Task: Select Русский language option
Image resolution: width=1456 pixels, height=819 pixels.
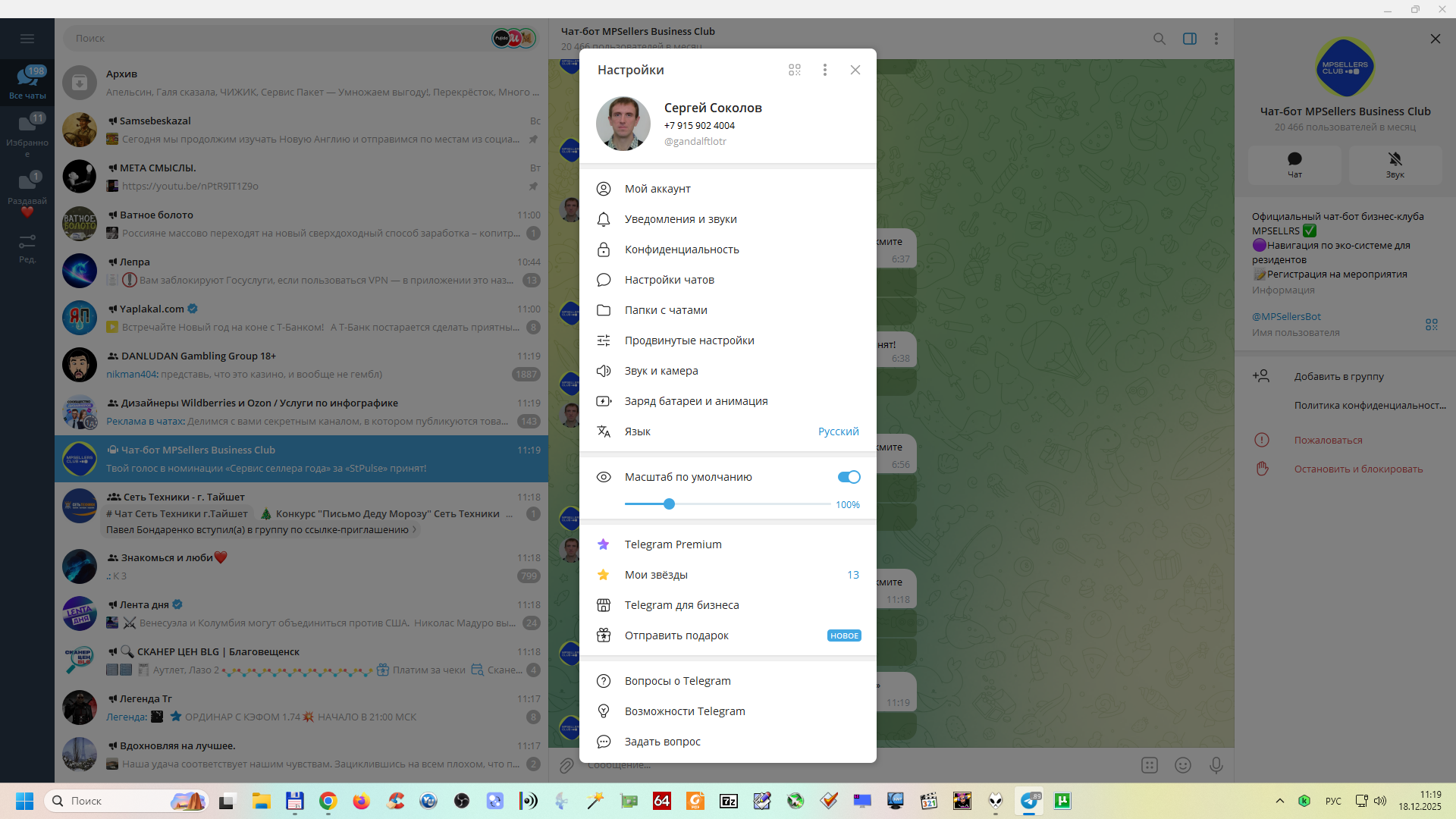Action: [x=838, y=431]
